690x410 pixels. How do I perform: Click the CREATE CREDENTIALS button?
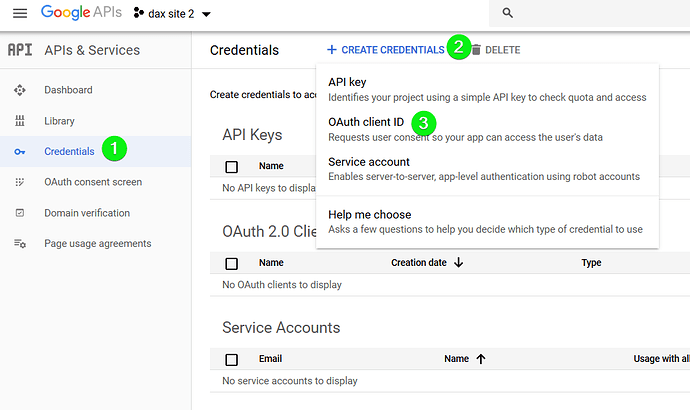(x=385, y=50)
